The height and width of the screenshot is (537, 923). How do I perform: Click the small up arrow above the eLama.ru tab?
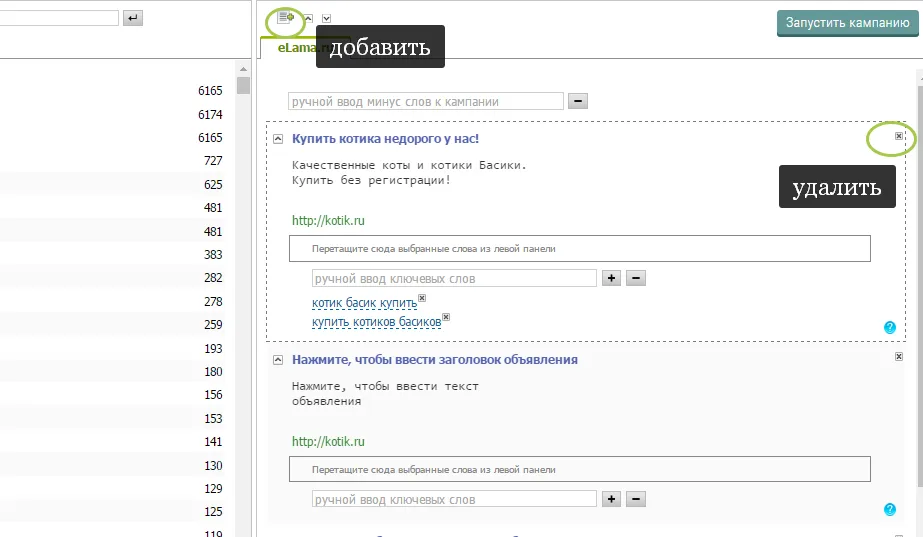point(308,18)
